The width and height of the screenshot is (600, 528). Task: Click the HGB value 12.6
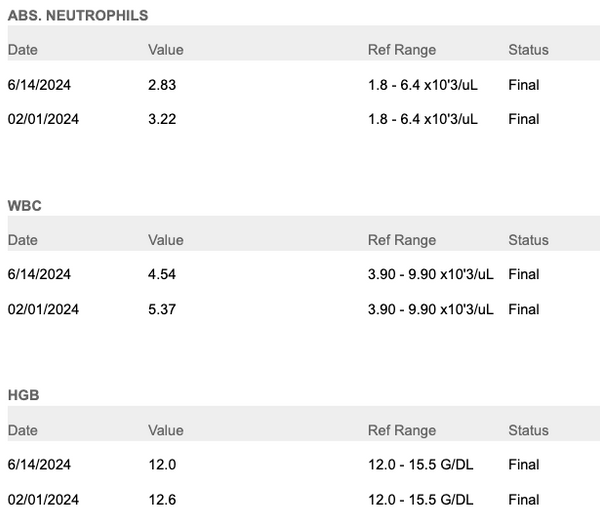[162, 499]
